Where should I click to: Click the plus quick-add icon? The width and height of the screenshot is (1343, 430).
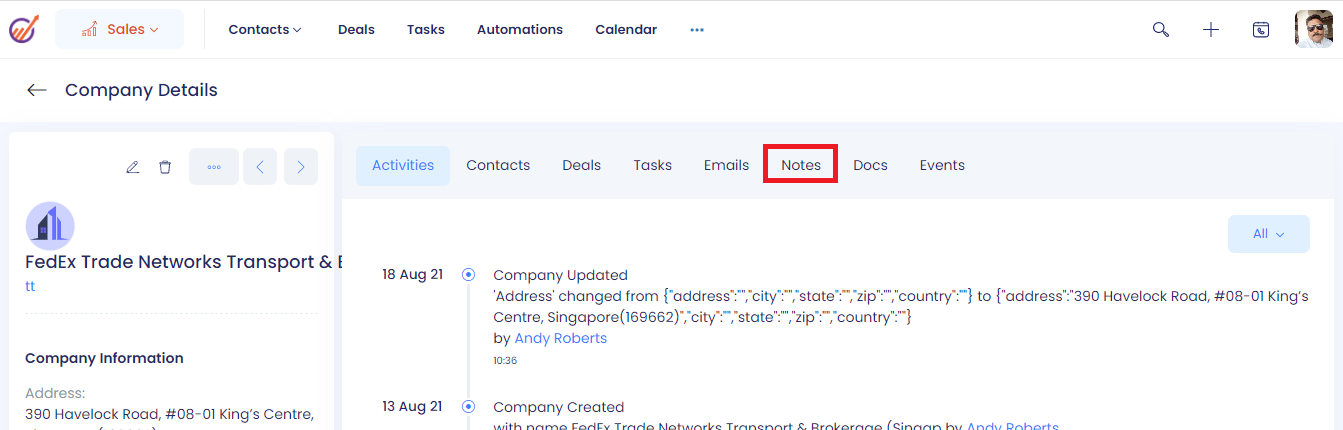1211,29
